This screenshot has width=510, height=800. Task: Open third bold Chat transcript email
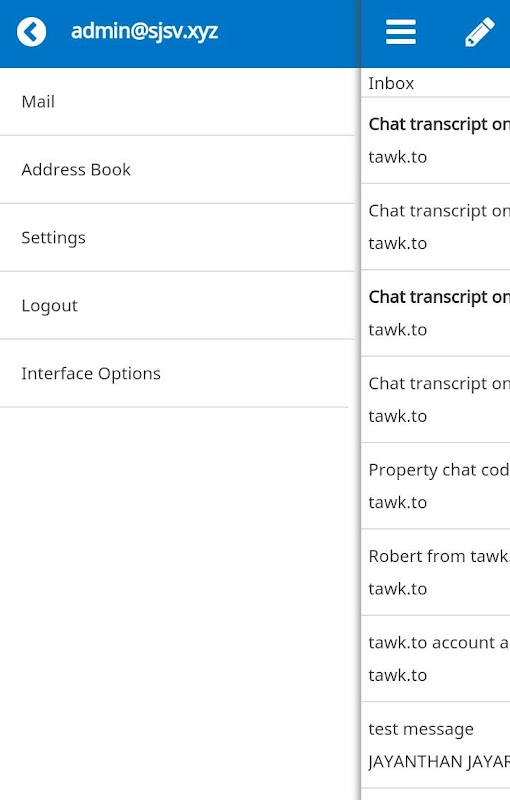click(436, 313)
